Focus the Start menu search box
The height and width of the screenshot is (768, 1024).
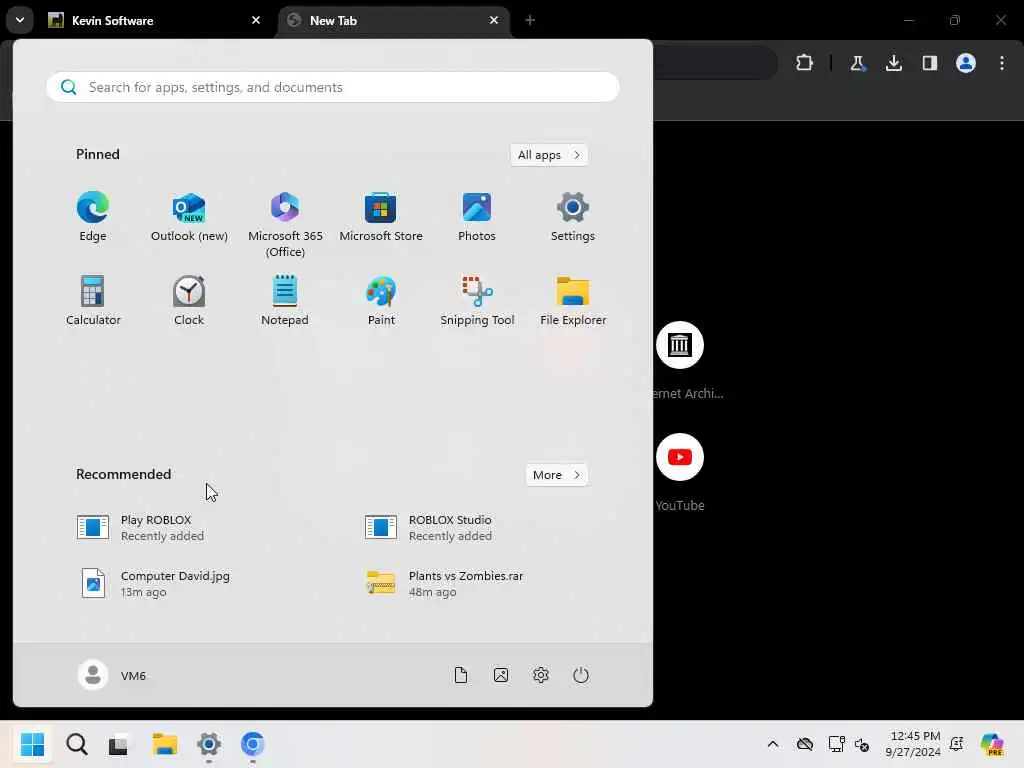333,87
